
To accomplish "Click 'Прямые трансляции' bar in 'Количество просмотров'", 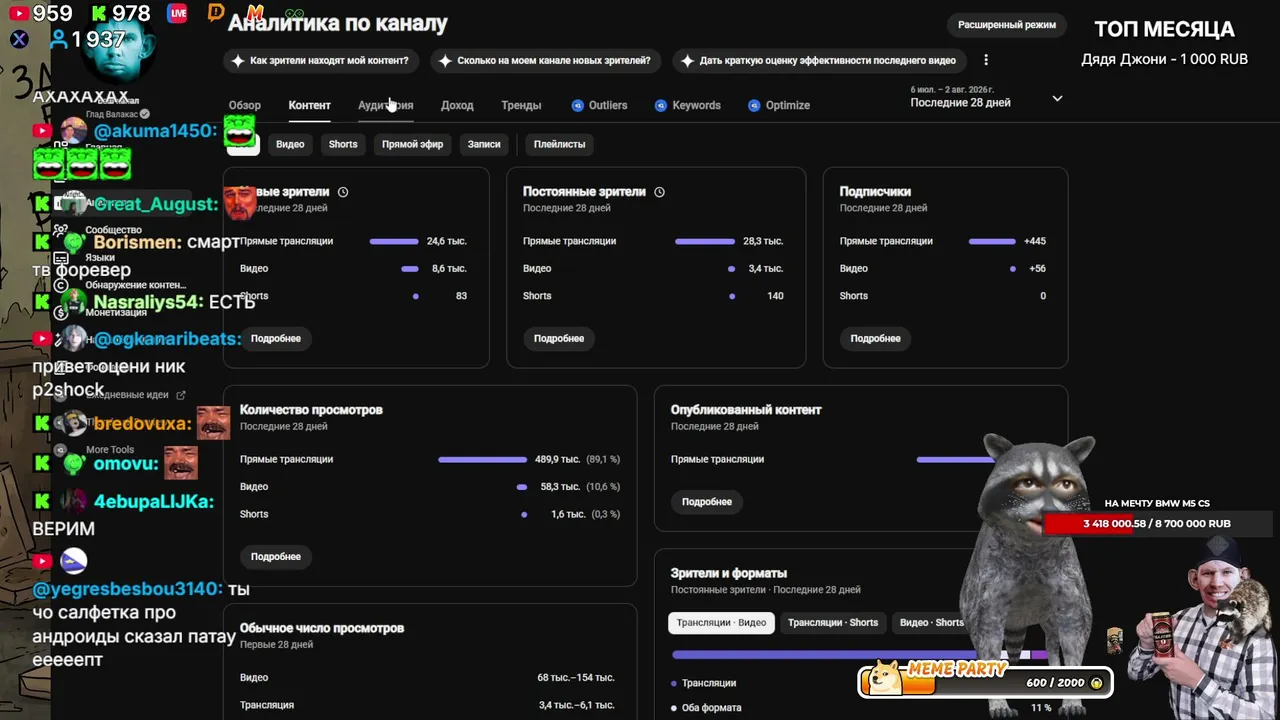I will [482, 460].
